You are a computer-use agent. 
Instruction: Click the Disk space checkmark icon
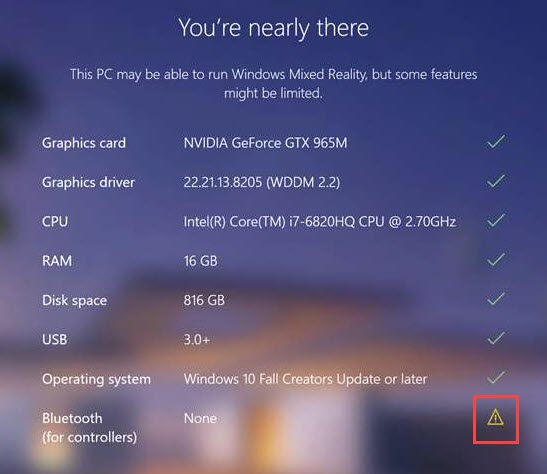[496, 299]
